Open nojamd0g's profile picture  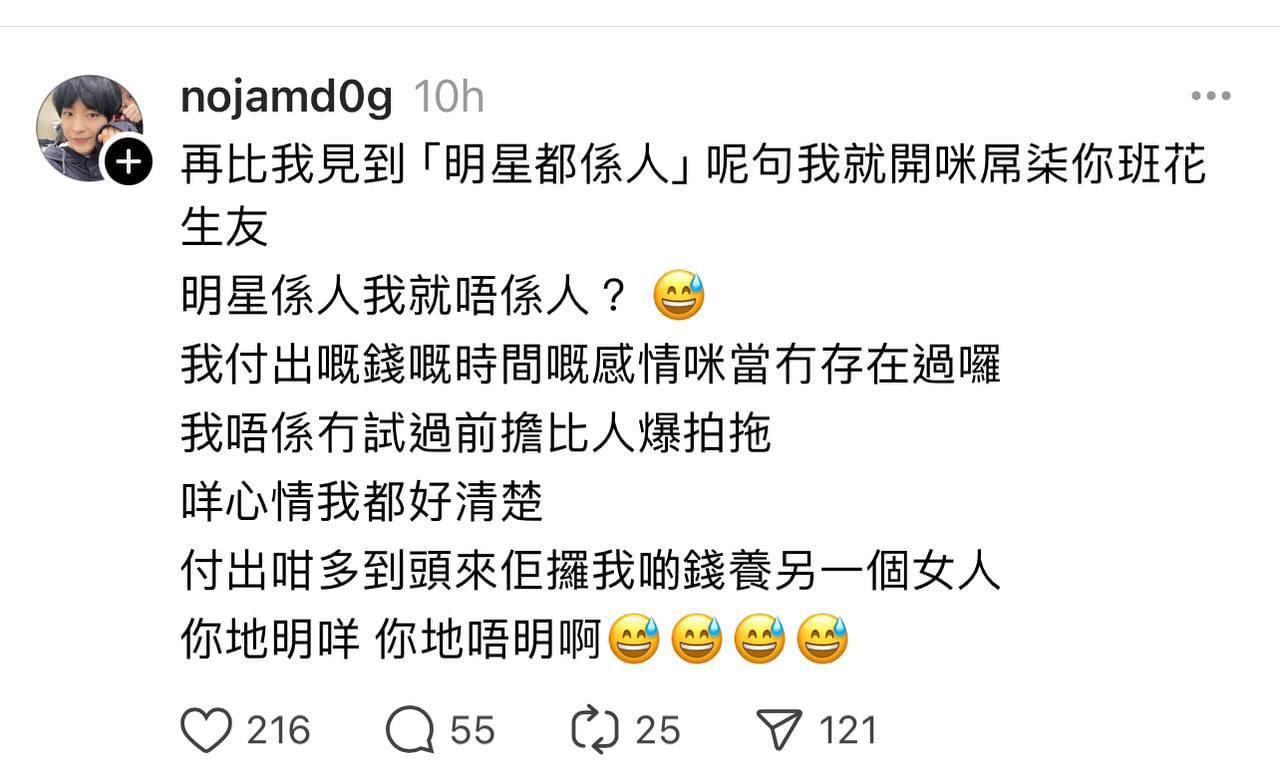click(89, 127)
